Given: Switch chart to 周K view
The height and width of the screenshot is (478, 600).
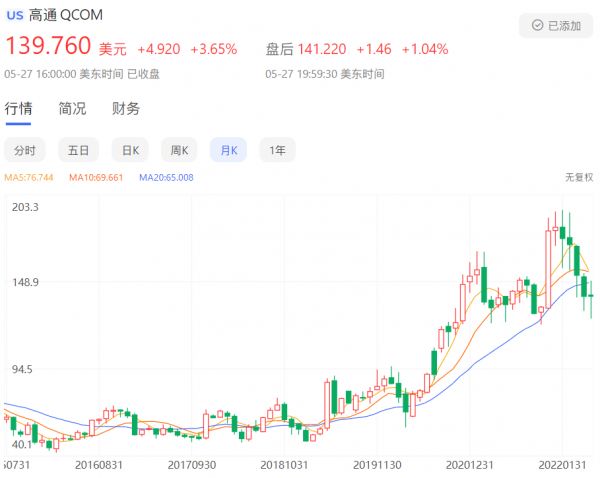Looking at the screenshot, I should coord(180,151).
